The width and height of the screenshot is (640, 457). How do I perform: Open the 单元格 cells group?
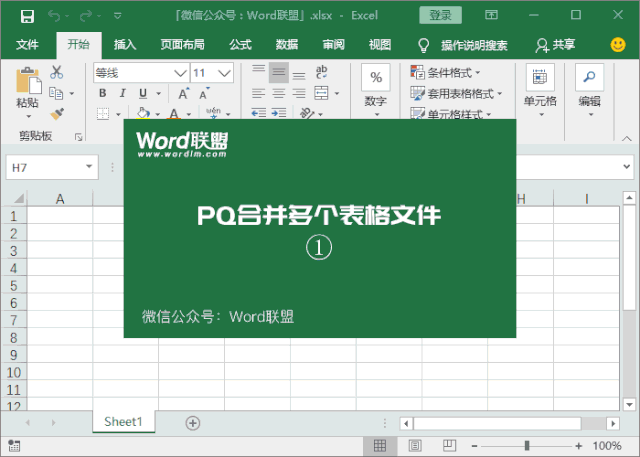(540, 91)
